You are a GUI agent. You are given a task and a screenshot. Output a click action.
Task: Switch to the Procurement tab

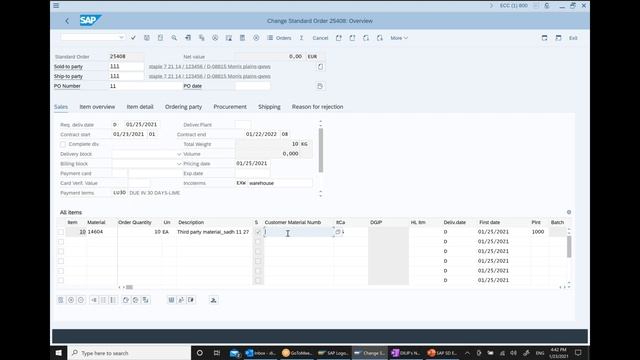[x=230, y=107]
